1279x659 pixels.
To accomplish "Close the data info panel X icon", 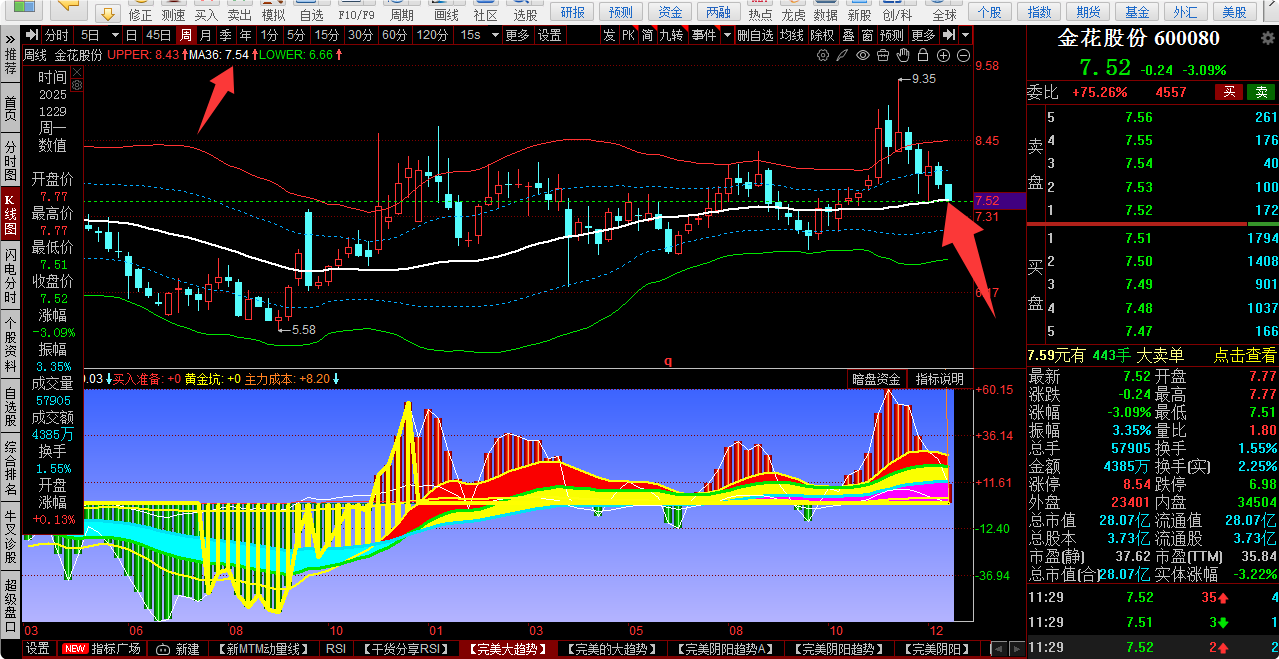I will [x=76, y=72].
